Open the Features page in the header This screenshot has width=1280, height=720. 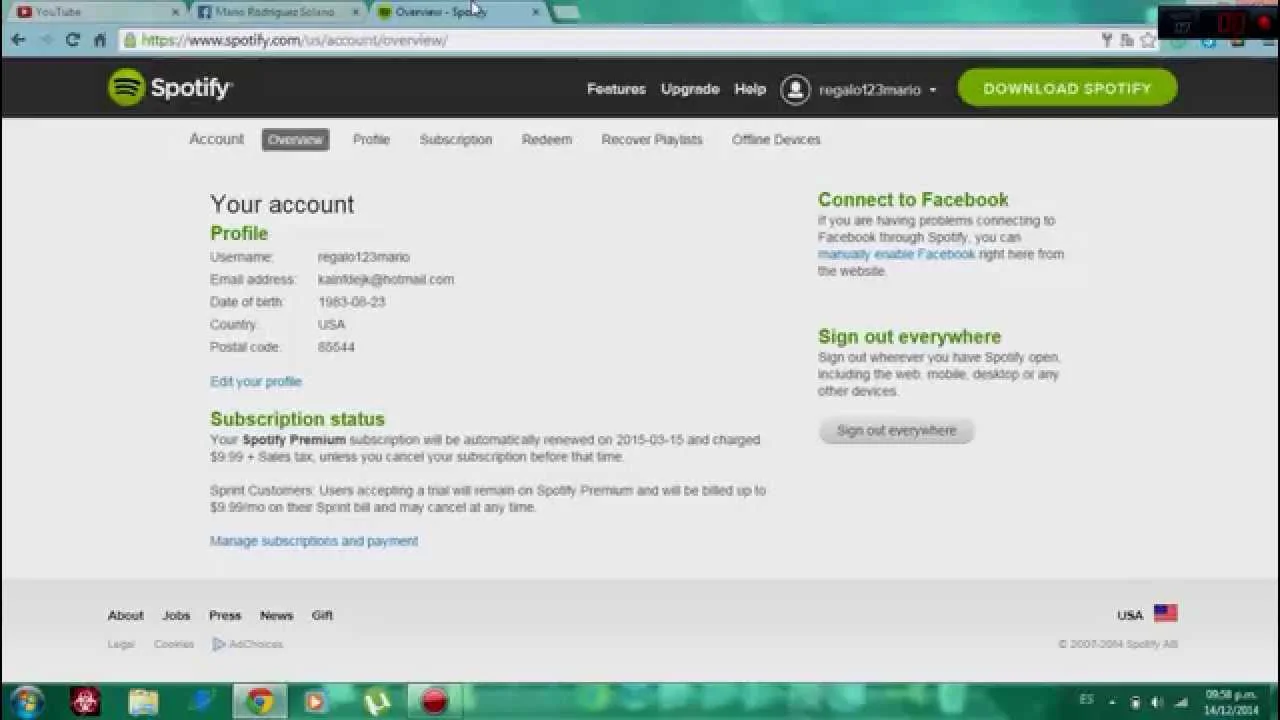coord(616,89)
